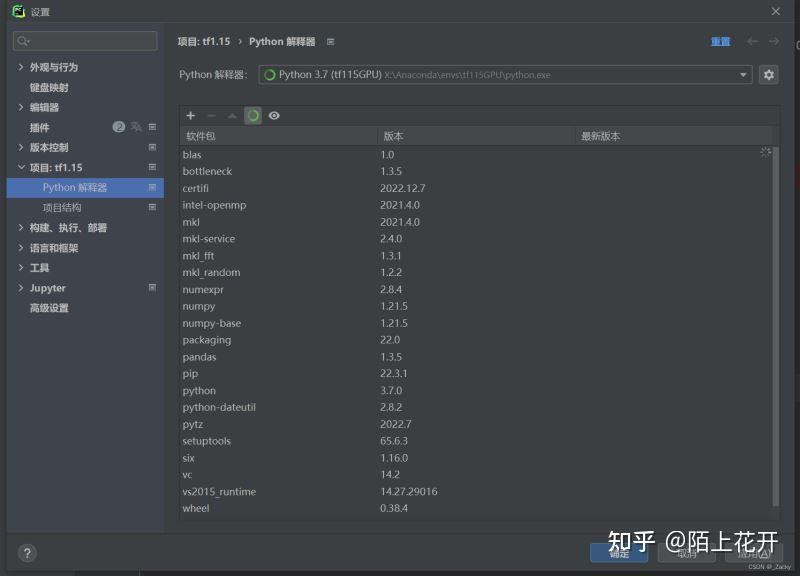800x576 pixels.
Task: Click the blue 重建 link
Action: point(720,41)
